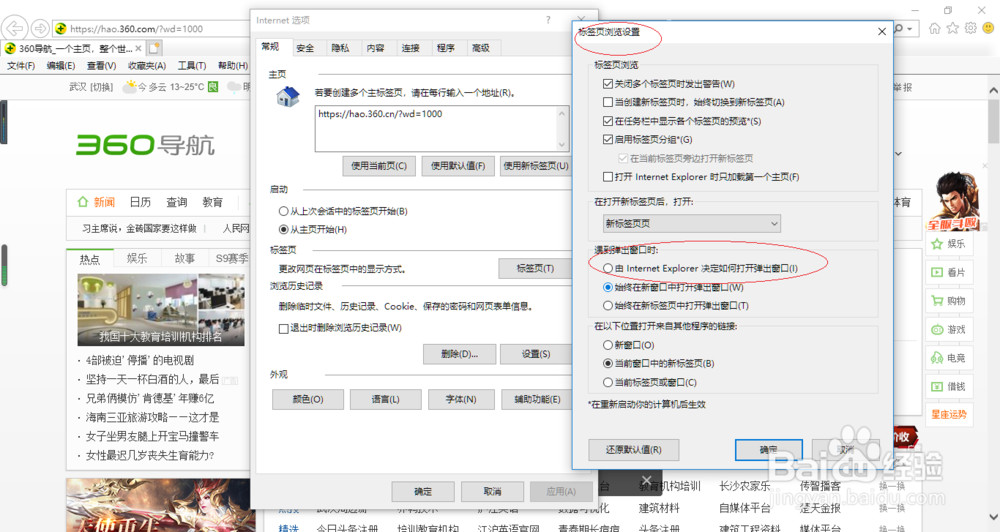This screenshot has height=532, width=1000.
Task: Select 始终在新标签页中打开弹出窗口 radio
Action: pyautogui.click(x=608, y=306)
